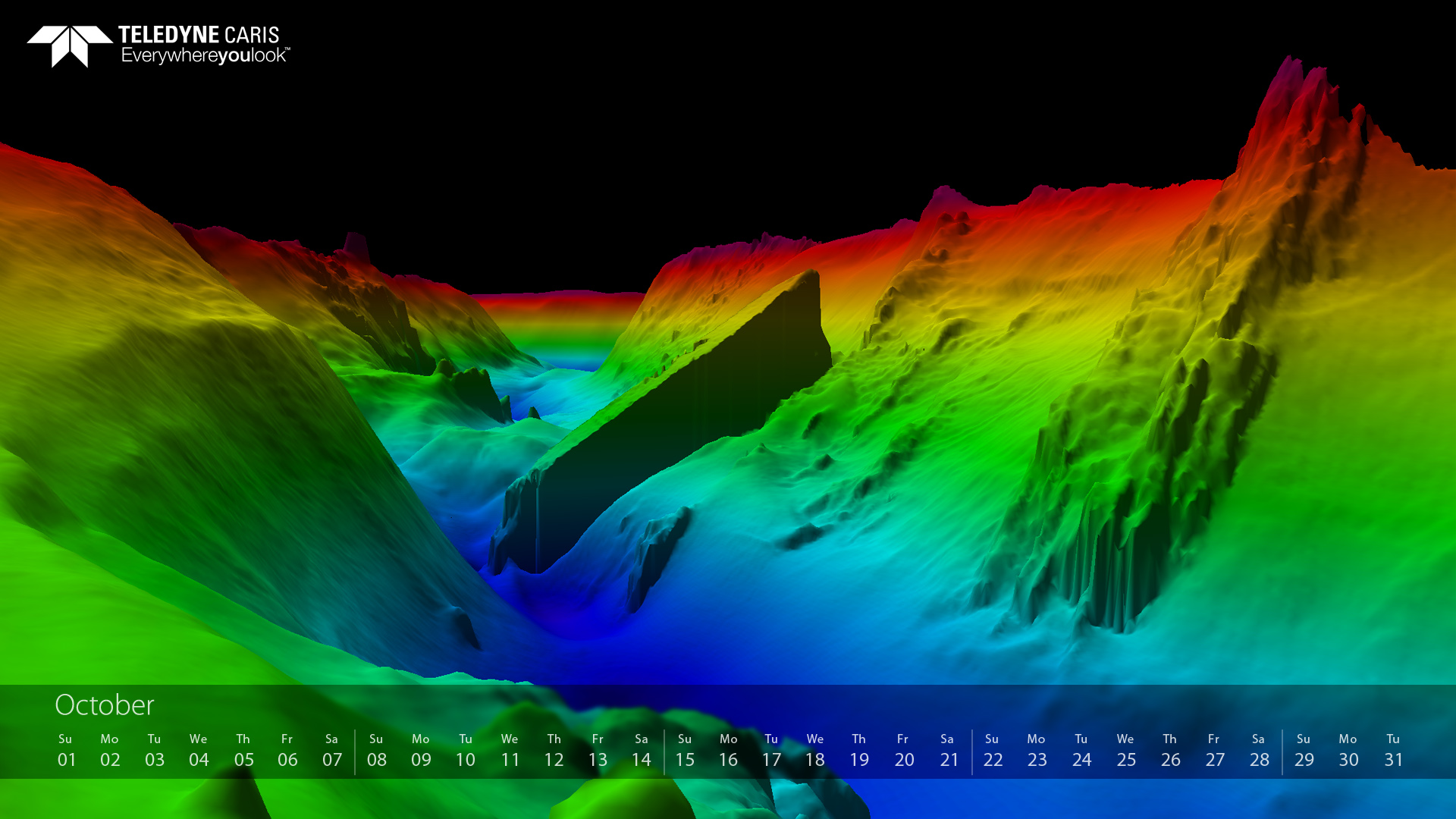Select calendar date 14

pyautogui.click(x=642, y=760)
